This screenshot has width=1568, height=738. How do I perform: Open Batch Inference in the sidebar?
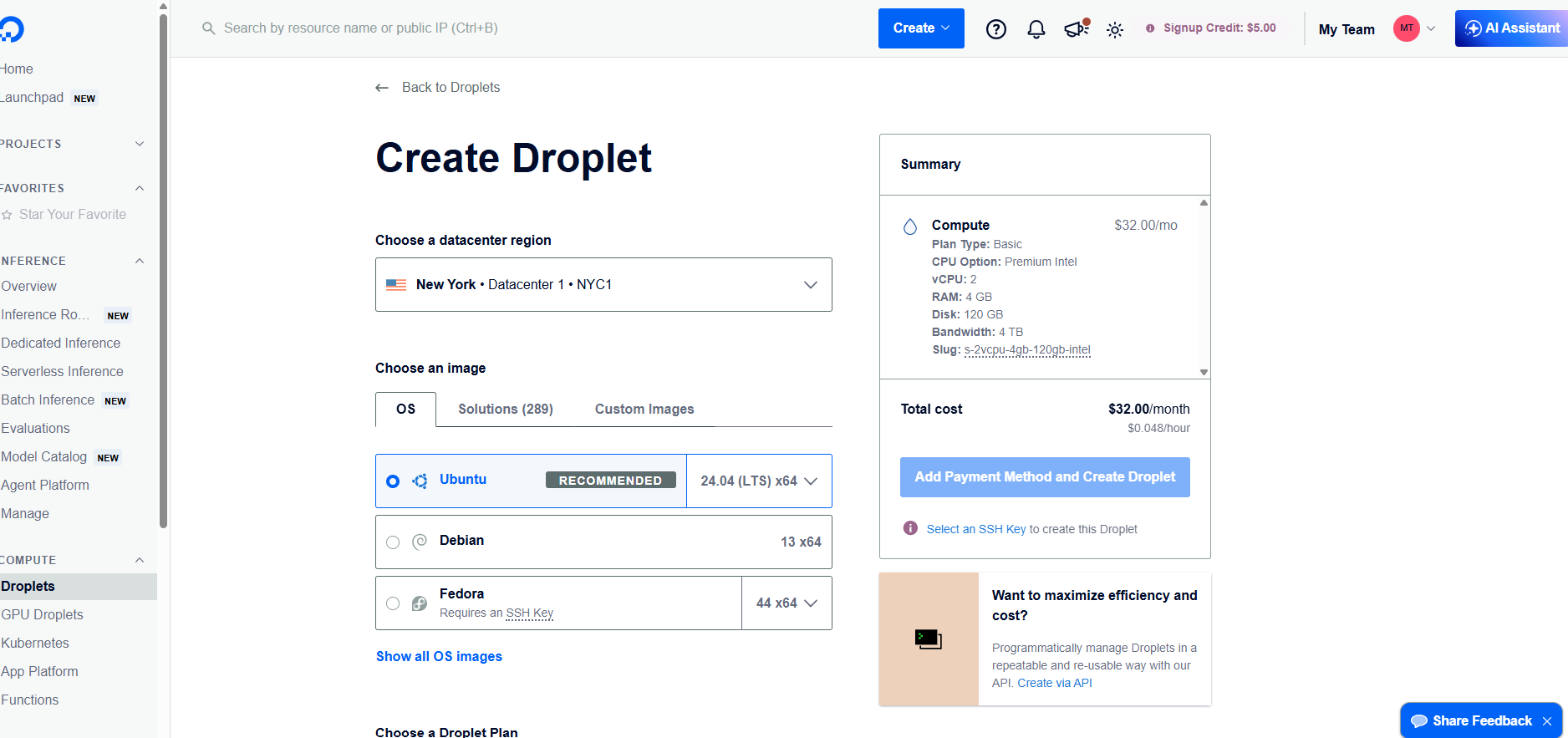(x=48, y=400)
